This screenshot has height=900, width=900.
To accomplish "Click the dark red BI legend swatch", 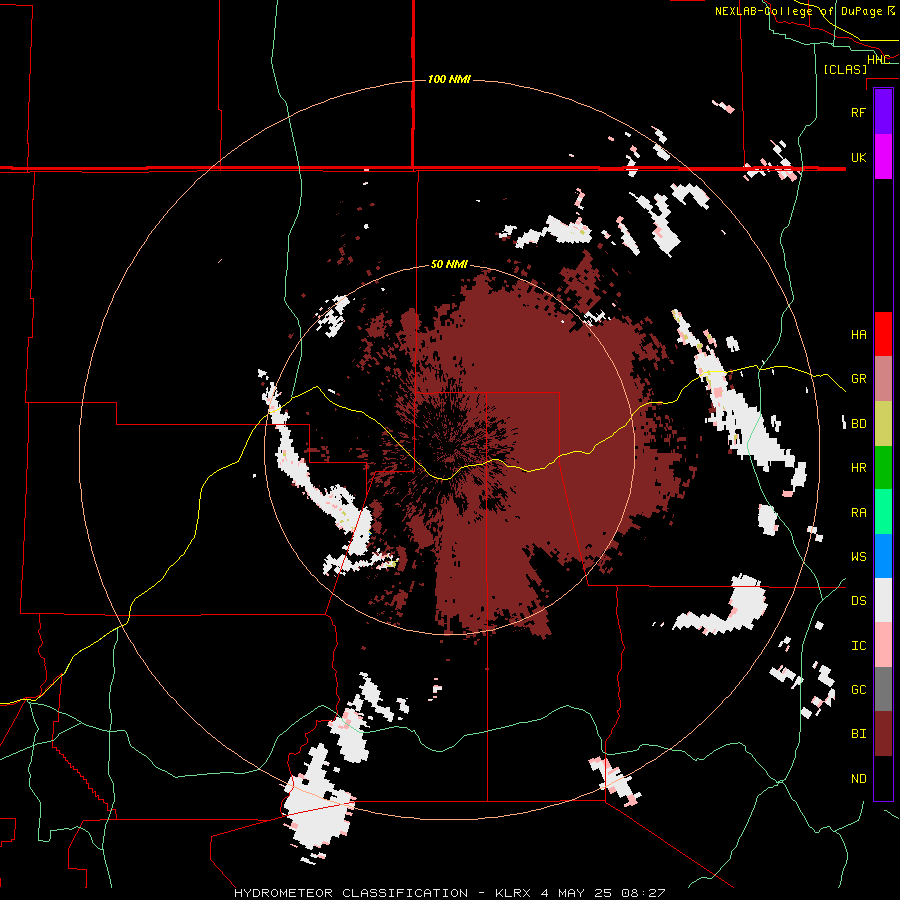I will pyautogui.click(x=883, y=734).
